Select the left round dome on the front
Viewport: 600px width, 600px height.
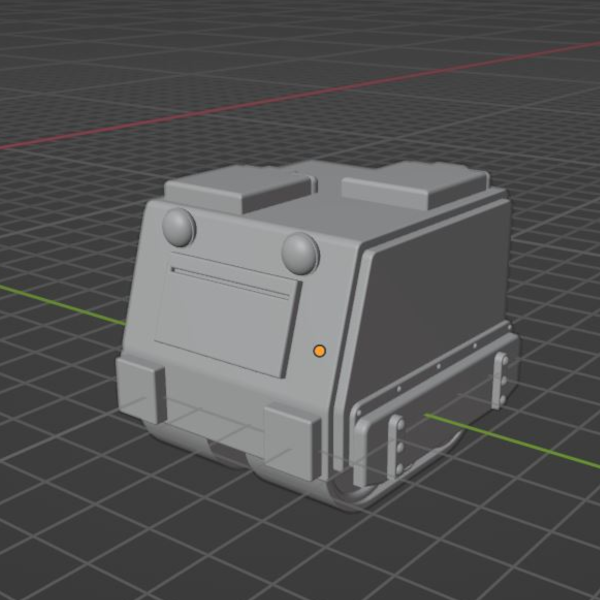pyautogui.click(x=179, y=227)
